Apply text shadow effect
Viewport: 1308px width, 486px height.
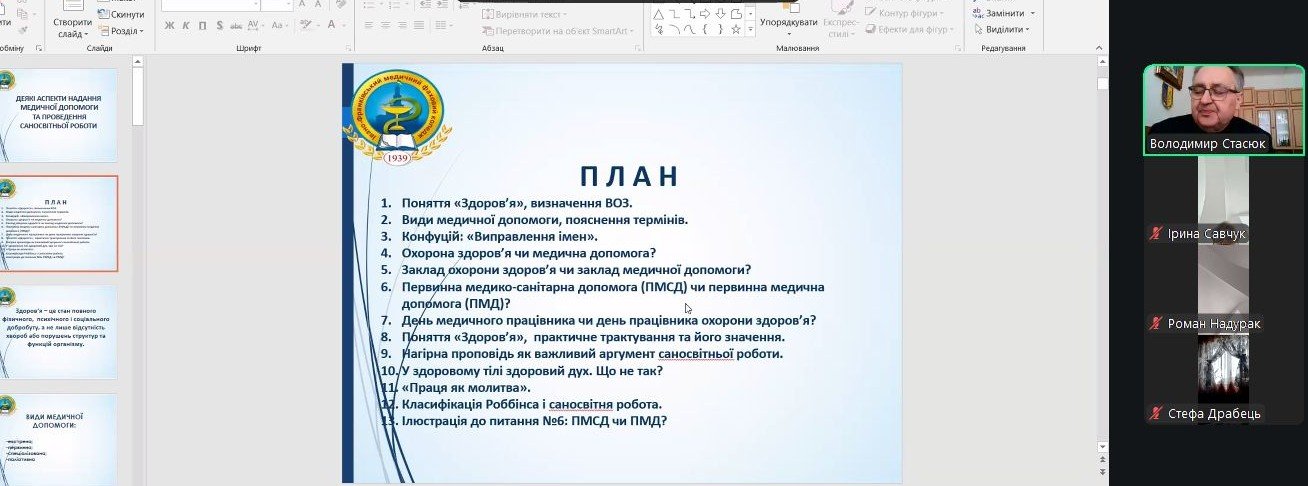click(x=221, y=27)
